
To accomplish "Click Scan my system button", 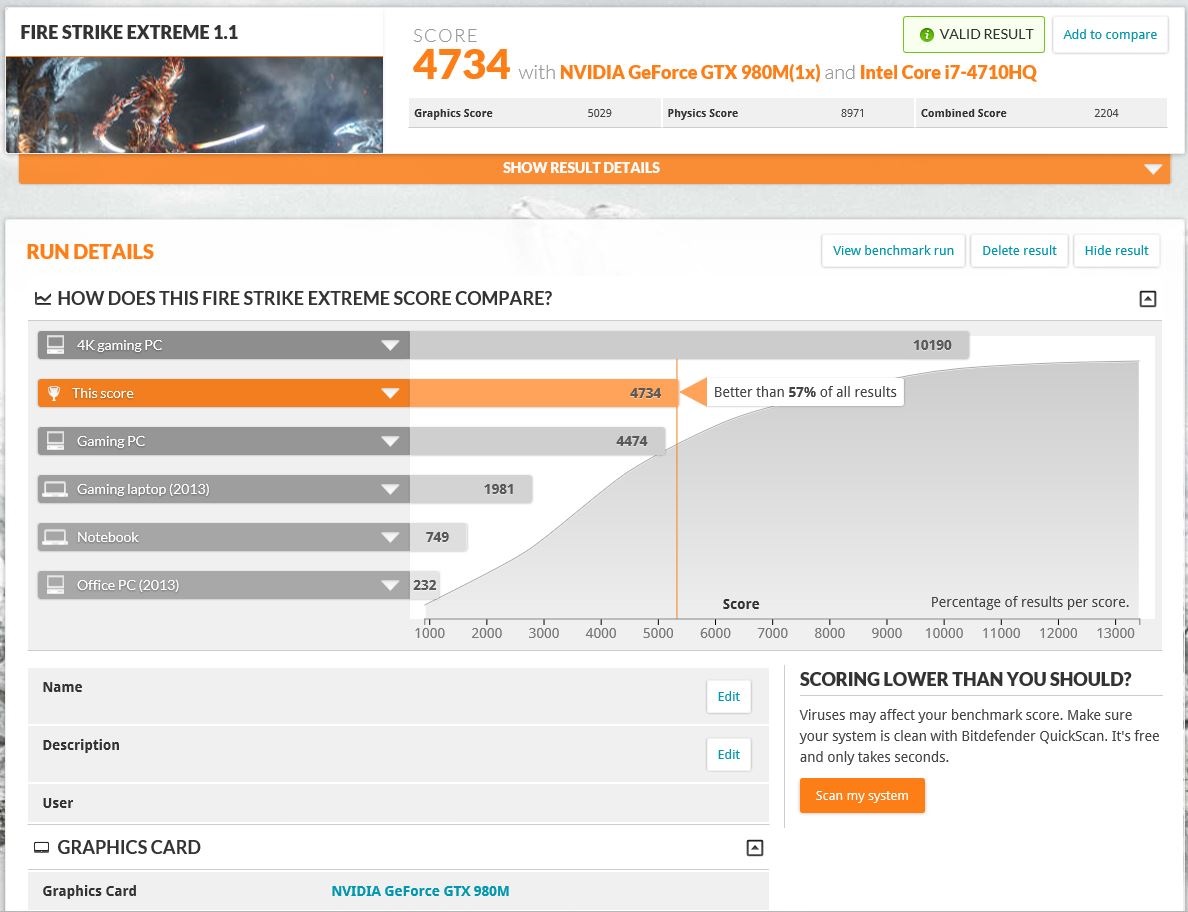I will [x=862, y=795].
